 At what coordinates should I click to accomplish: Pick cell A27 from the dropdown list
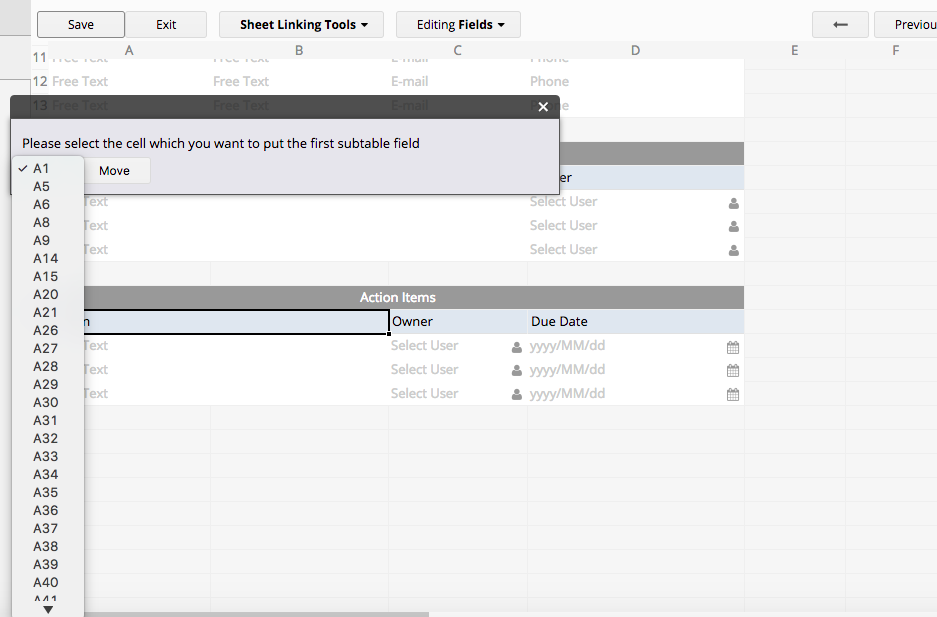click(x=48, y=348)
